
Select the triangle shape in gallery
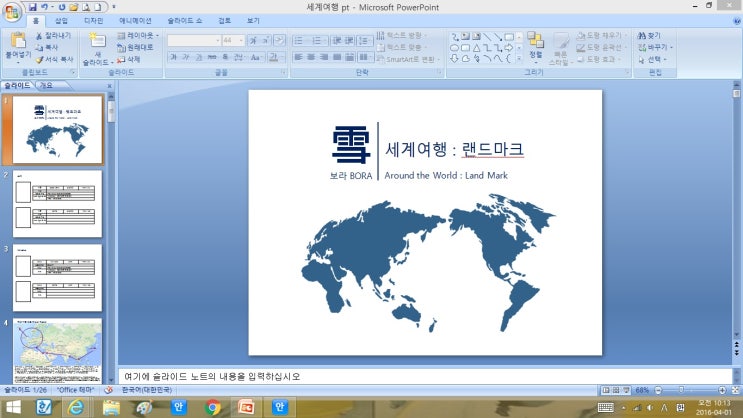point(476,48)
